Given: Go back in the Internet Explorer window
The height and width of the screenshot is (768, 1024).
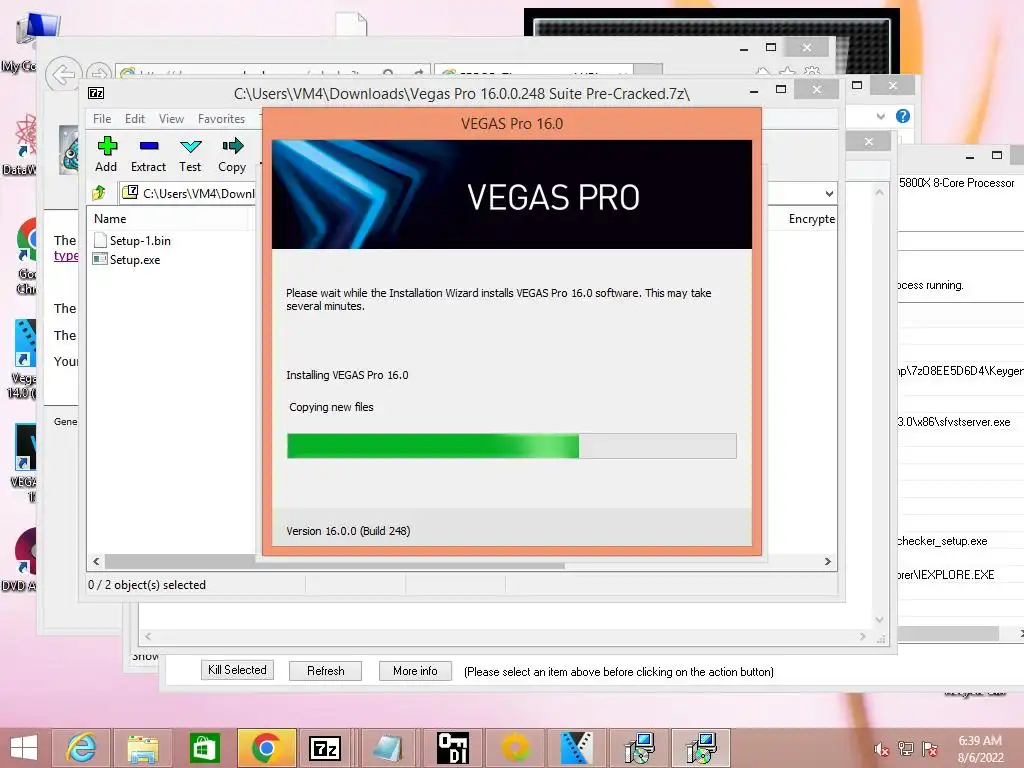Looking at the screenshot, I should pos(63,75).
